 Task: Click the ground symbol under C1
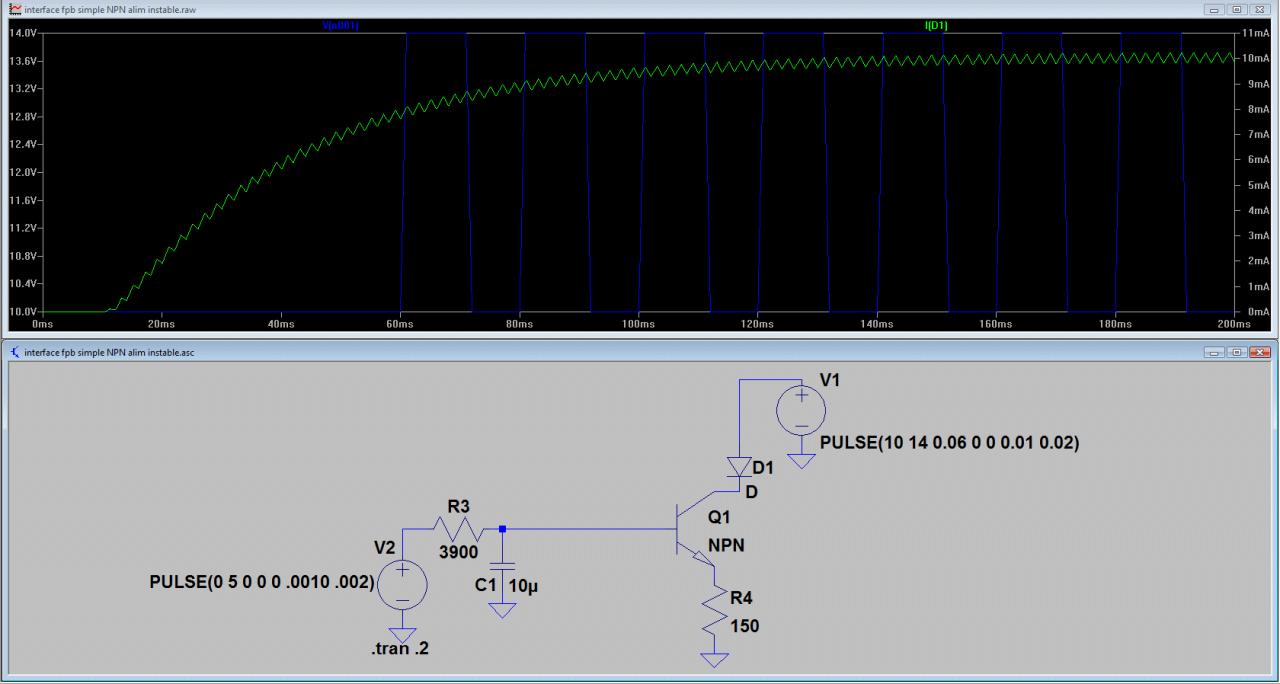pos(503,609)
